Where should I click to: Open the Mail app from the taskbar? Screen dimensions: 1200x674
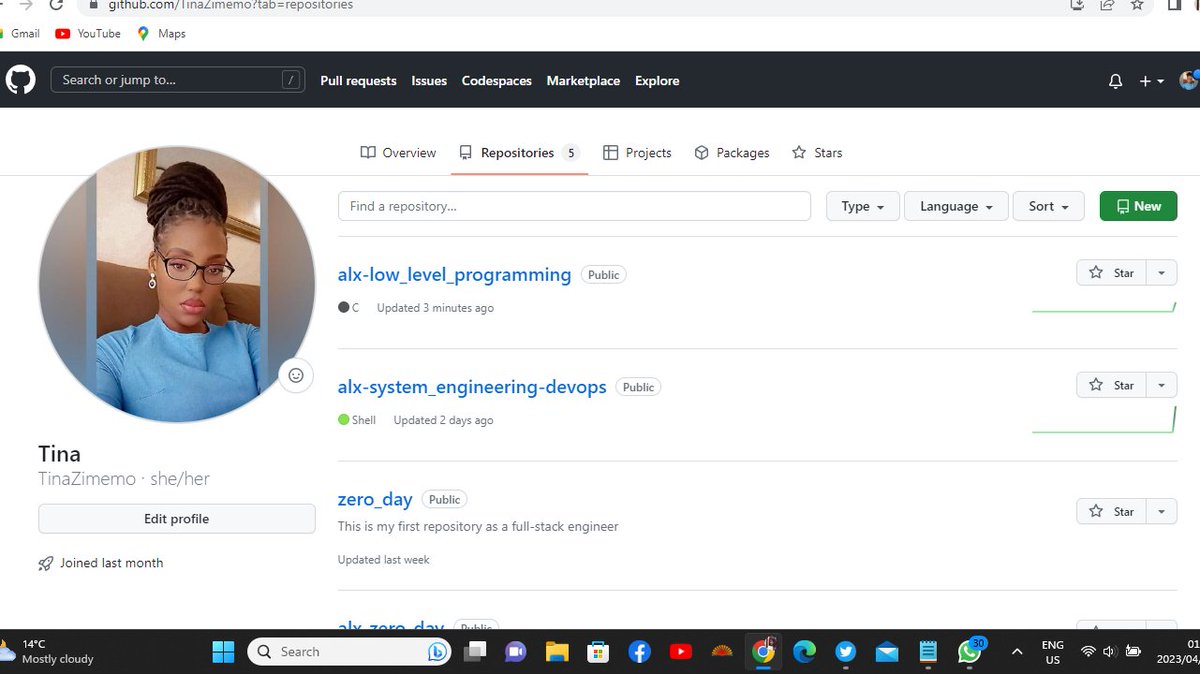coord(887,652)
